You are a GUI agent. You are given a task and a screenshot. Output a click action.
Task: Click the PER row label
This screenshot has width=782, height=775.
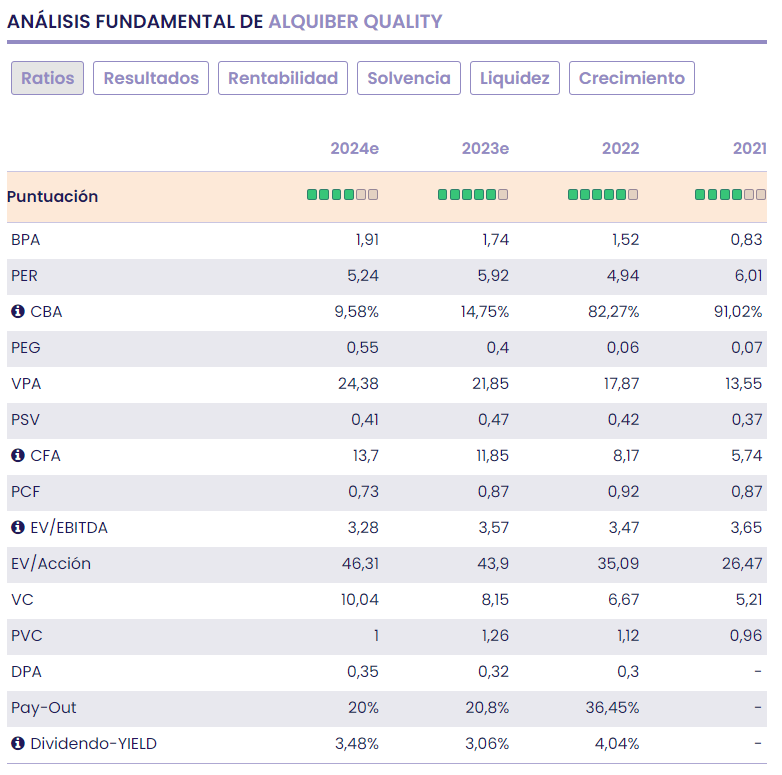24,276
